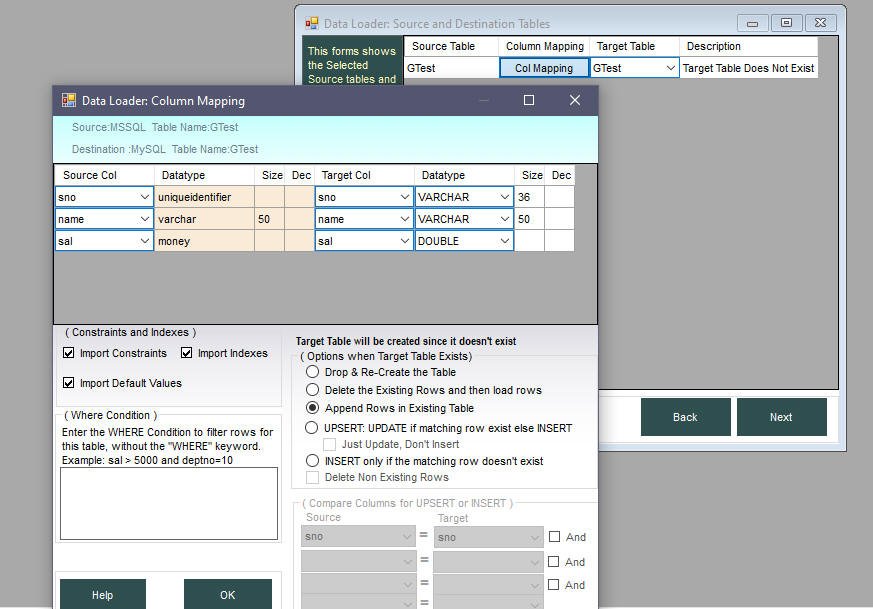
Task: Click the empty target Size cell for sal
Action: 529,241
